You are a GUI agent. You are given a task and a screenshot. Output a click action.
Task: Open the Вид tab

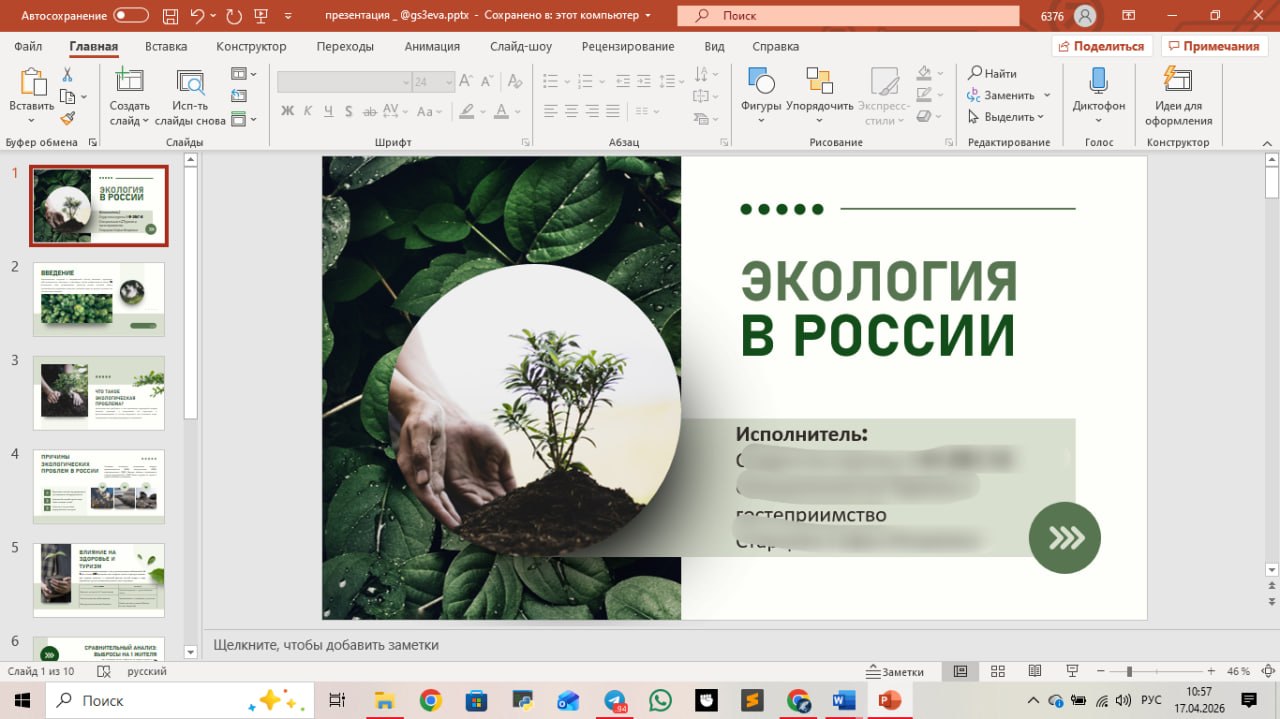pos(714,46)
